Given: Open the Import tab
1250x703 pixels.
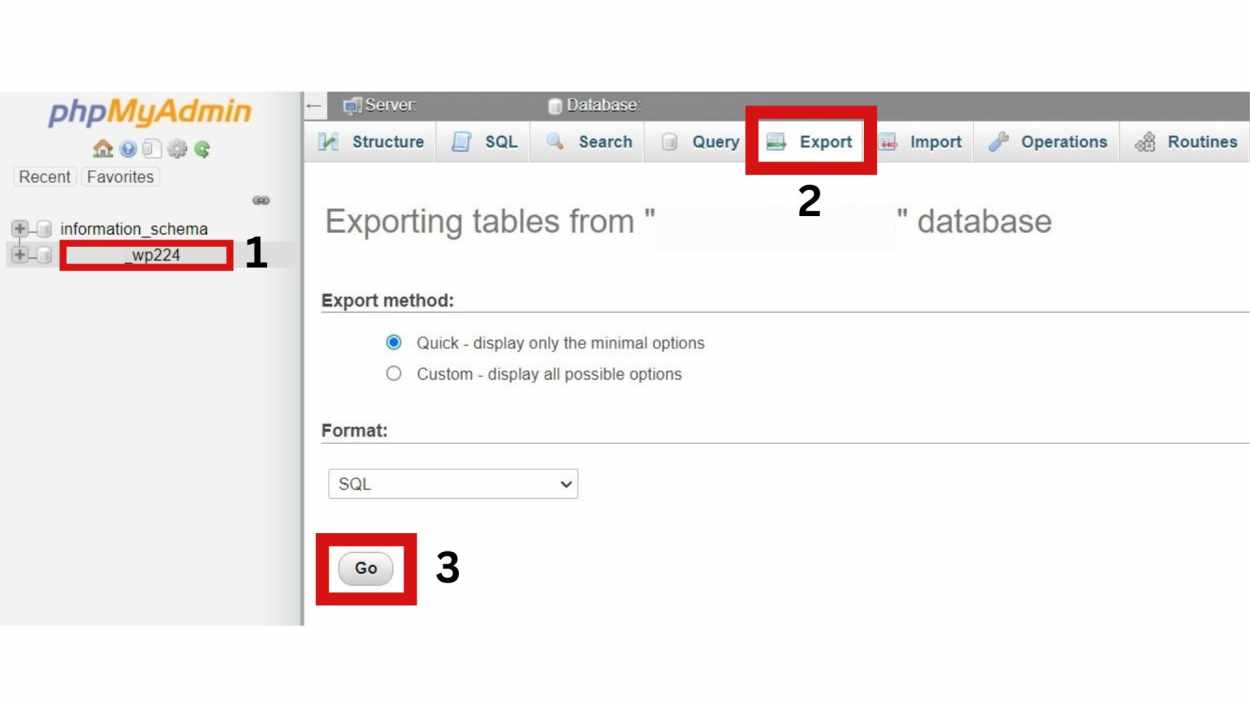Looking at the screenshot, I should (921, 141).
